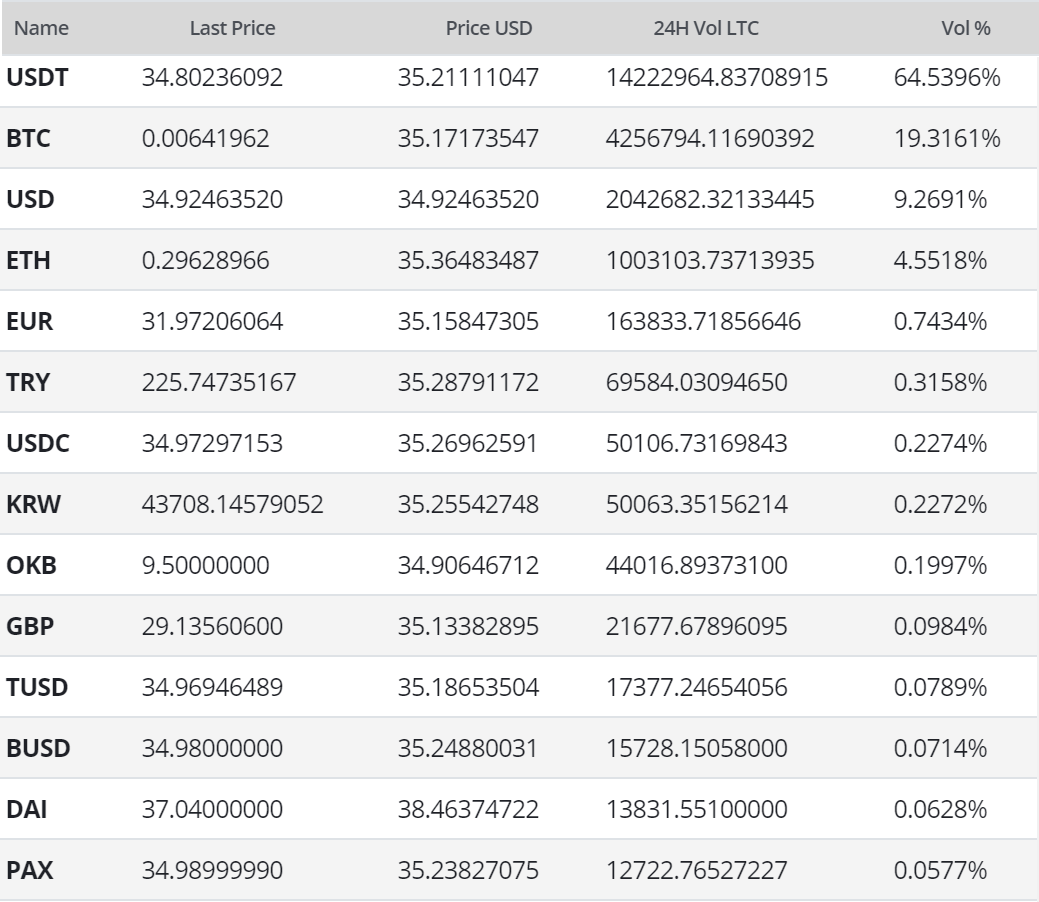Image resolution: width=1039 pixels, height=902 pixels.
Task: Click last price 0.29628966 for ETH
Action: [205, 260]
